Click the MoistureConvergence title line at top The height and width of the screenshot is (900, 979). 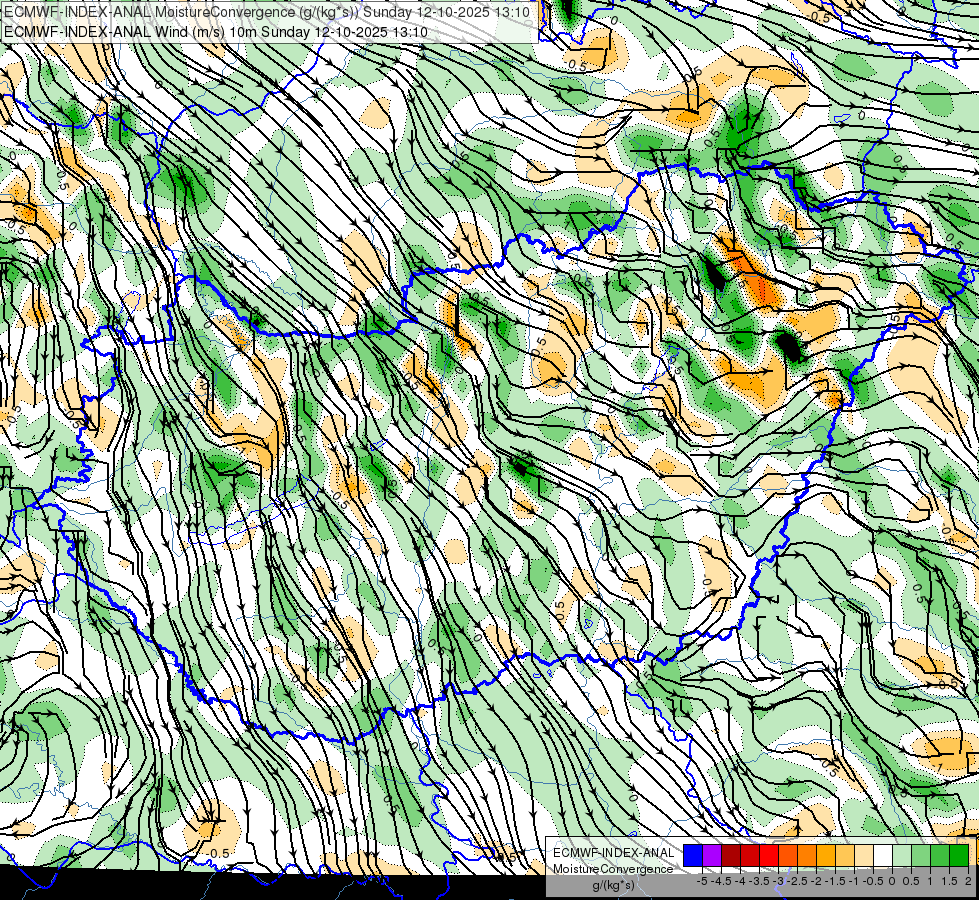tap(267, 12)
